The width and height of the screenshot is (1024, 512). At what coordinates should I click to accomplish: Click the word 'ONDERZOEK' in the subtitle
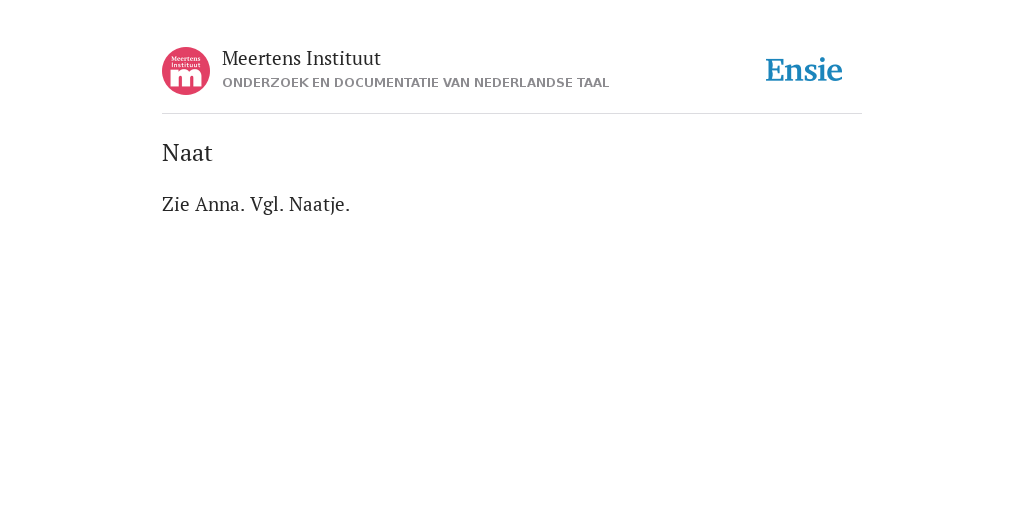265,83
